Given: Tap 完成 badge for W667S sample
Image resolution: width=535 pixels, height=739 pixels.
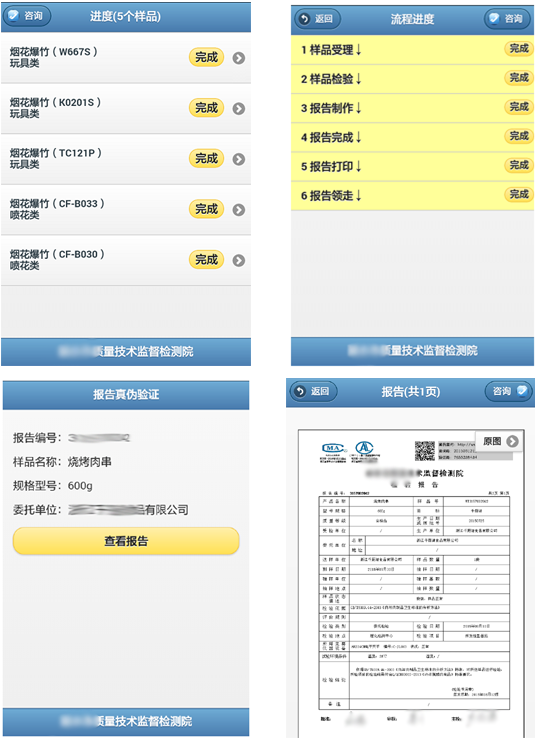Looking at the screenshot, I should click(x=206, y=57).
